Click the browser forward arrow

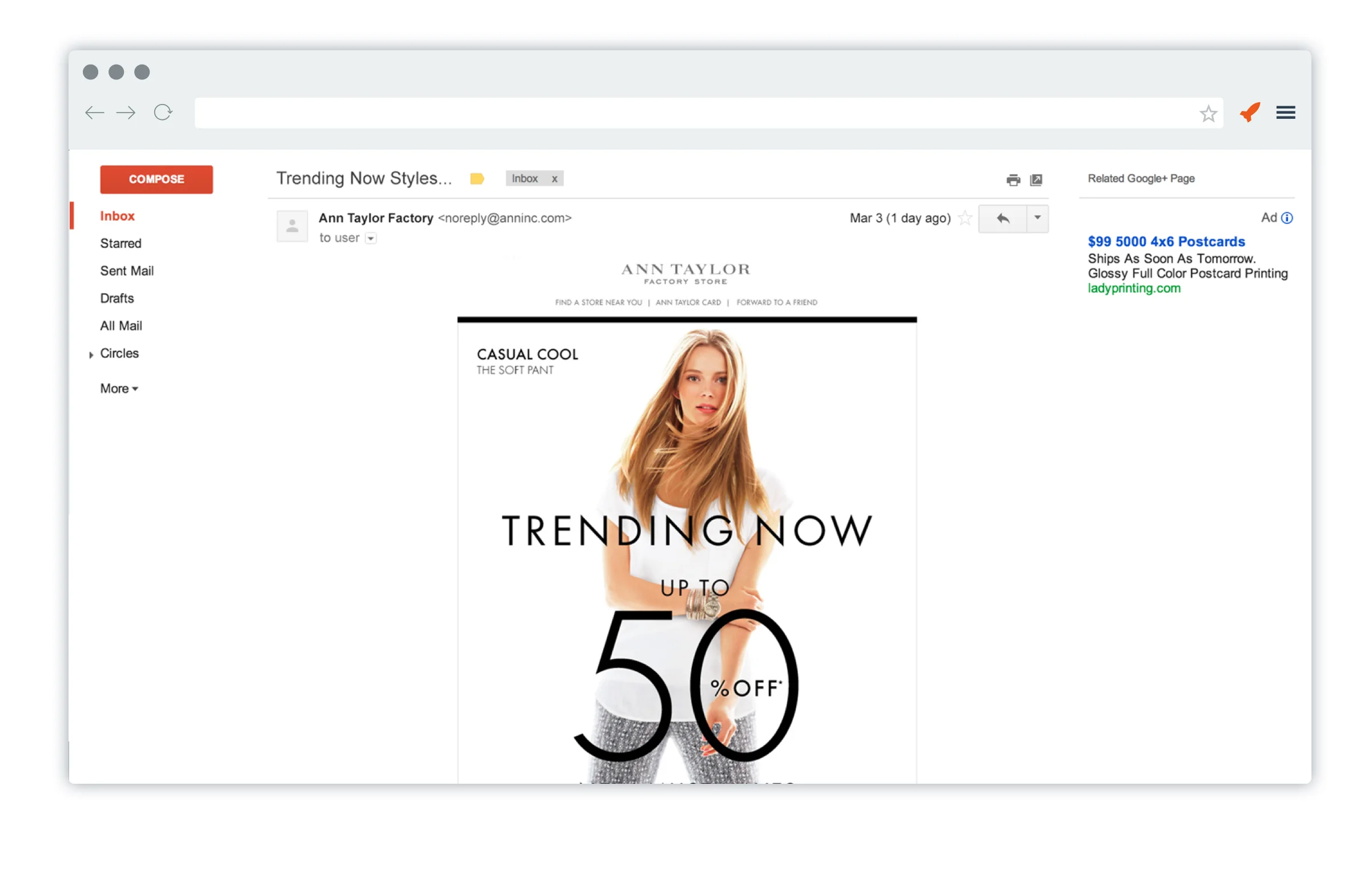point(126,113)
